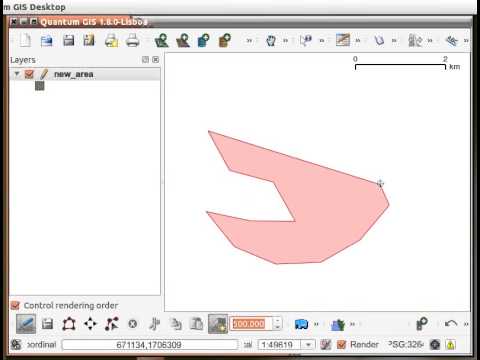Click the blue and green plugin icon
This screenshot has width=480, height=360.
338,324
